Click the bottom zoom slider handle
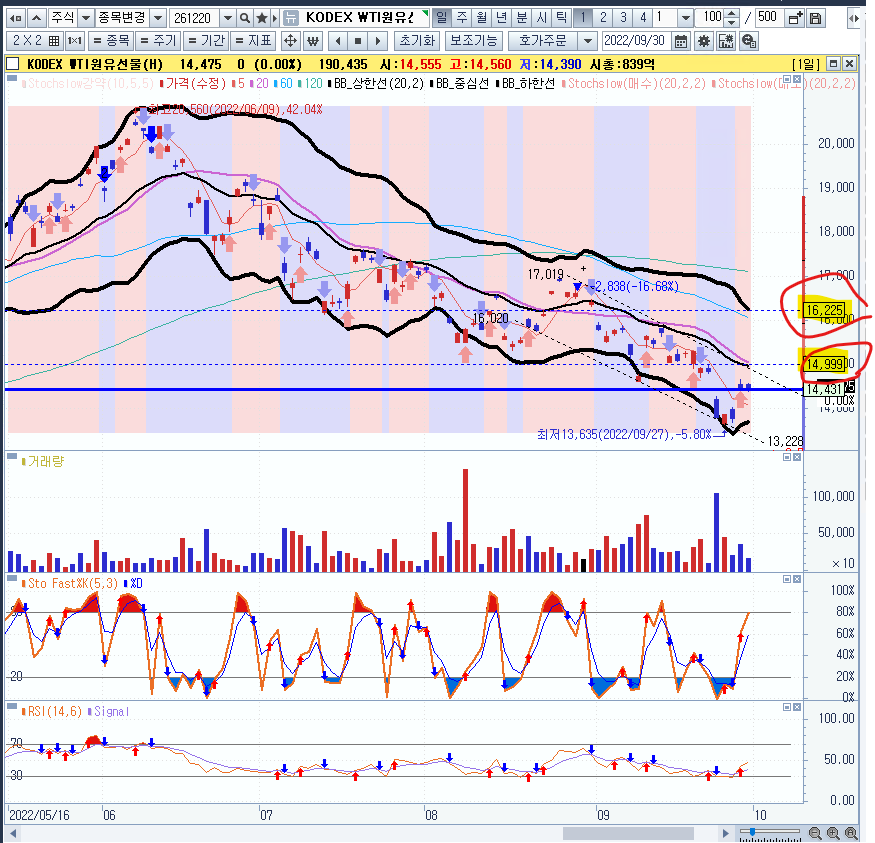This screenshot has height=843, width=875. click(752, 832)
